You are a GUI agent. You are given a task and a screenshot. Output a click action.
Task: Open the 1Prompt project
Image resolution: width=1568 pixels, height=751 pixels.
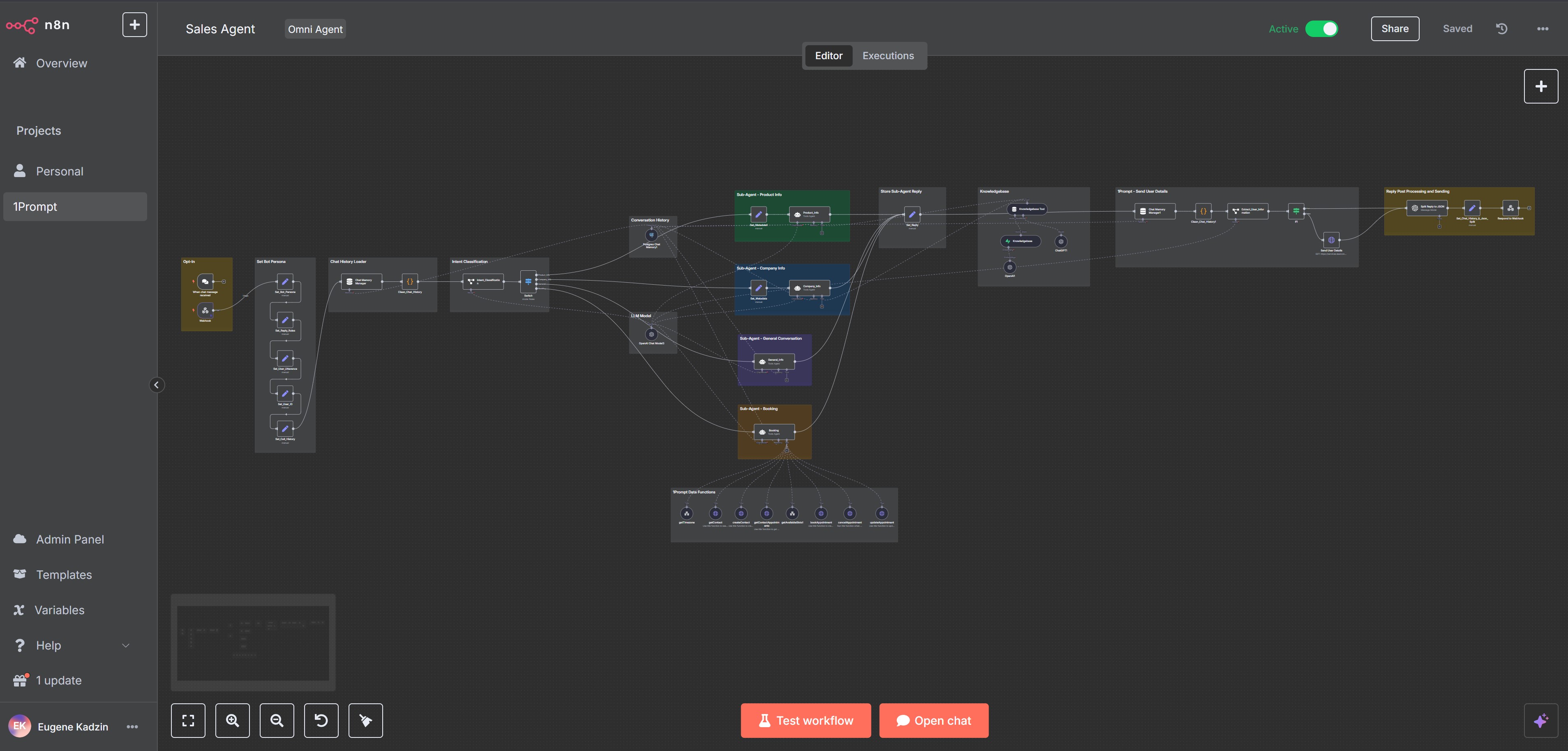coord(75,207)
